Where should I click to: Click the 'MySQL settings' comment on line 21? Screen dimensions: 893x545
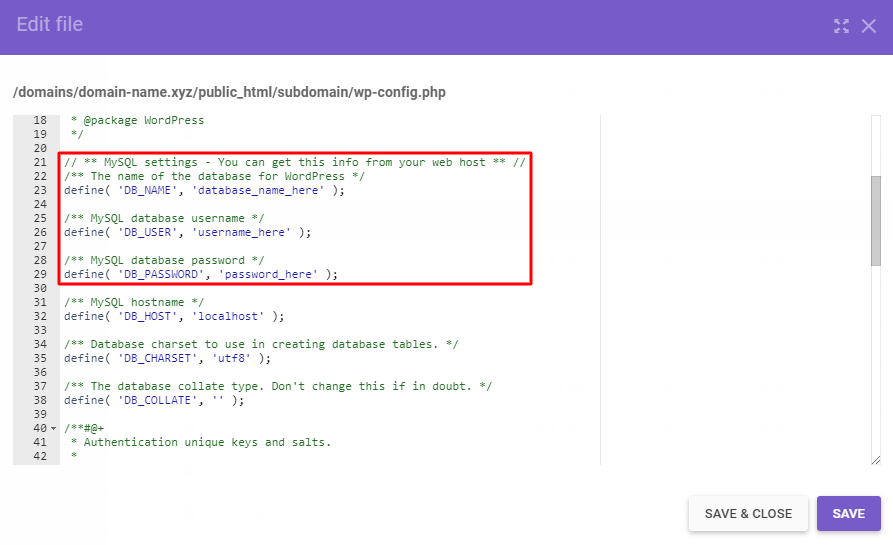click(x=294, y=162)
